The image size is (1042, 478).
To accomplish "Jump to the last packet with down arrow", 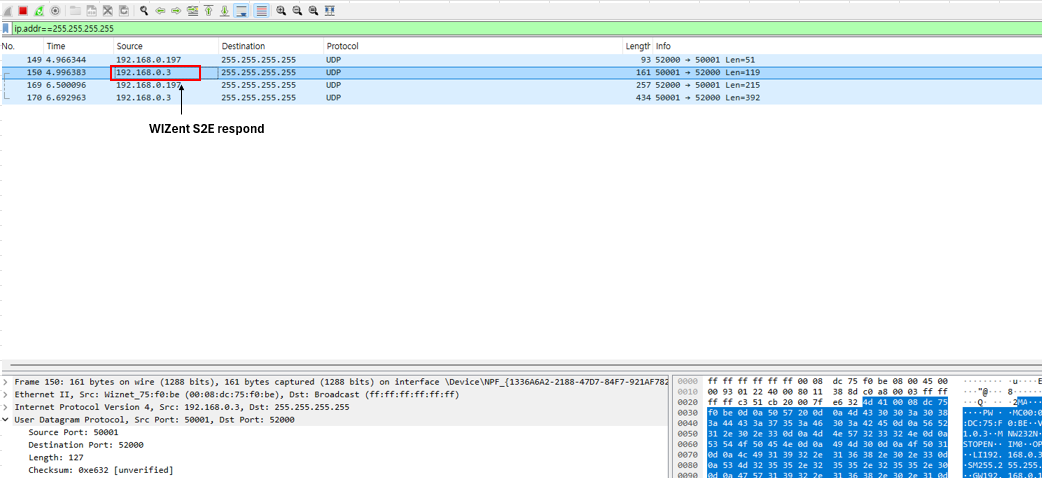I will (225, 11).
